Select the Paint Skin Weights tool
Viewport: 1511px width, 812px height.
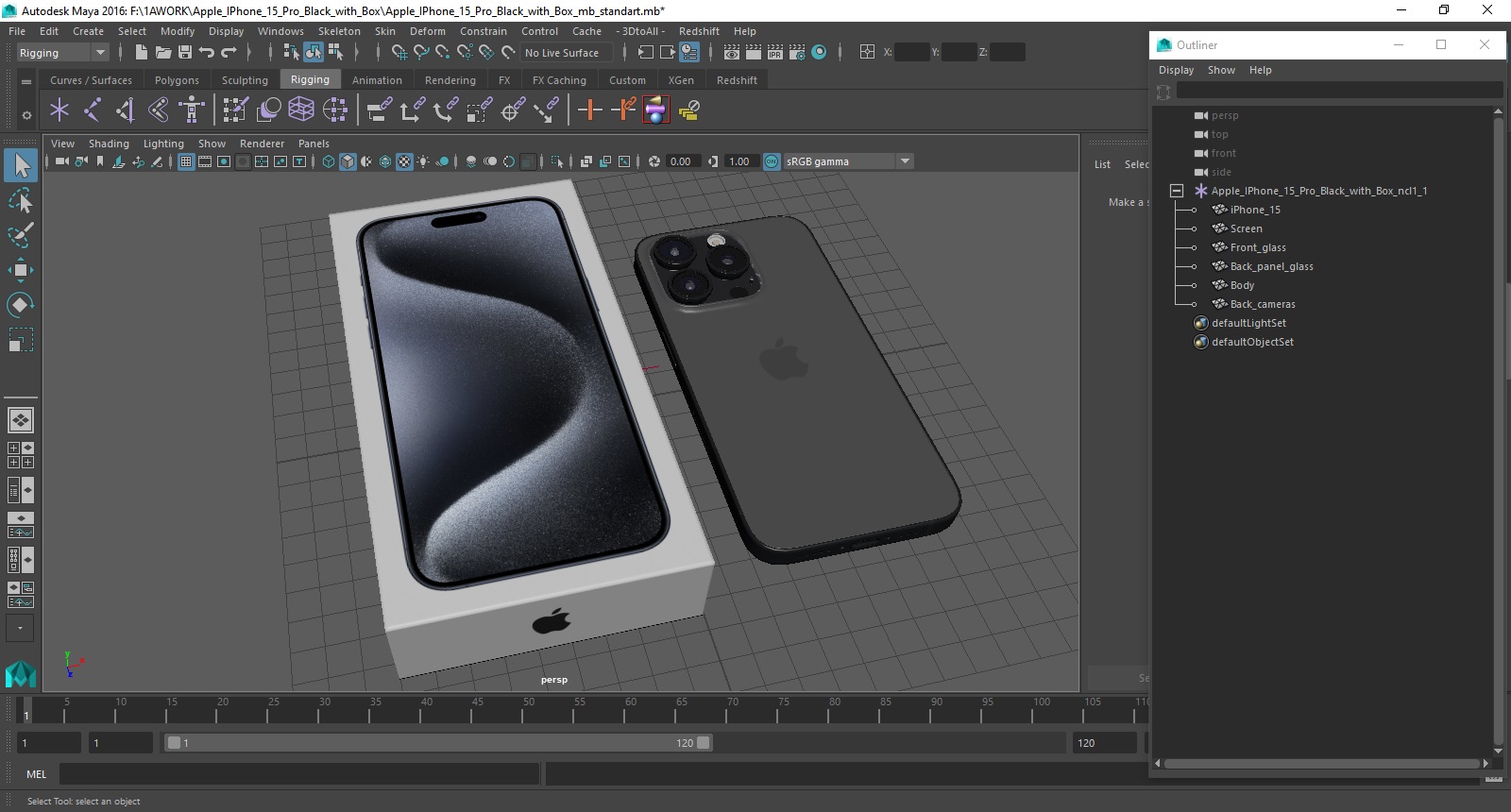tap(235, 110)
